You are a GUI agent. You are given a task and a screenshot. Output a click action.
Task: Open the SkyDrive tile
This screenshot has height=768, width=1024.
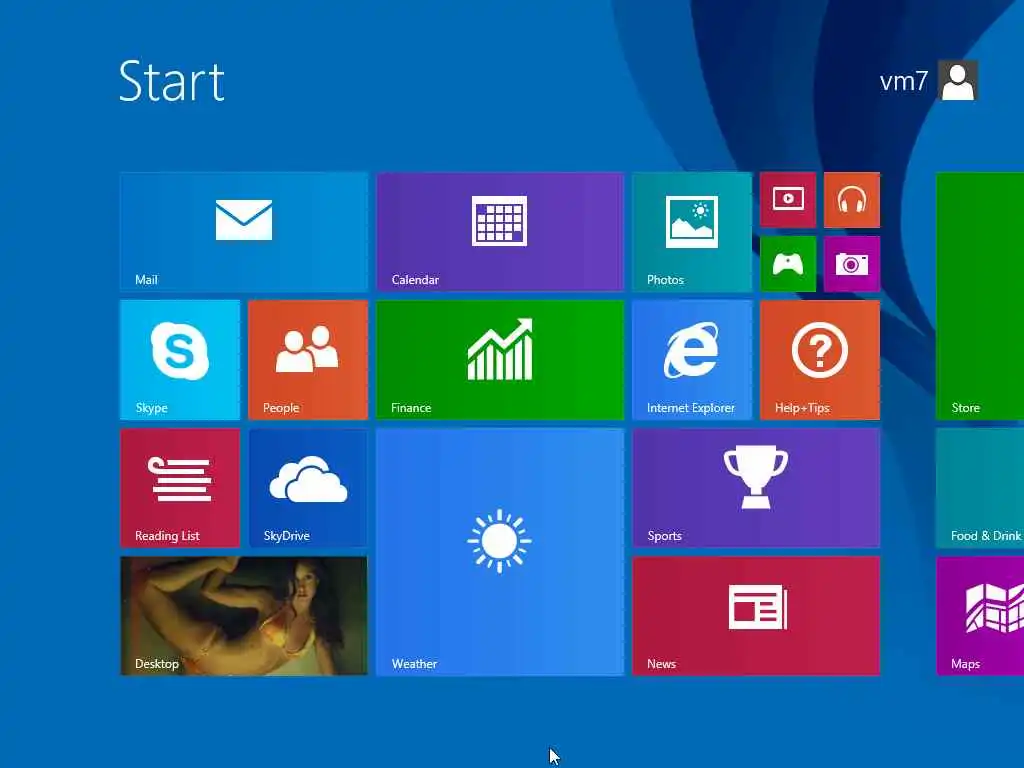tap(308, 488)
